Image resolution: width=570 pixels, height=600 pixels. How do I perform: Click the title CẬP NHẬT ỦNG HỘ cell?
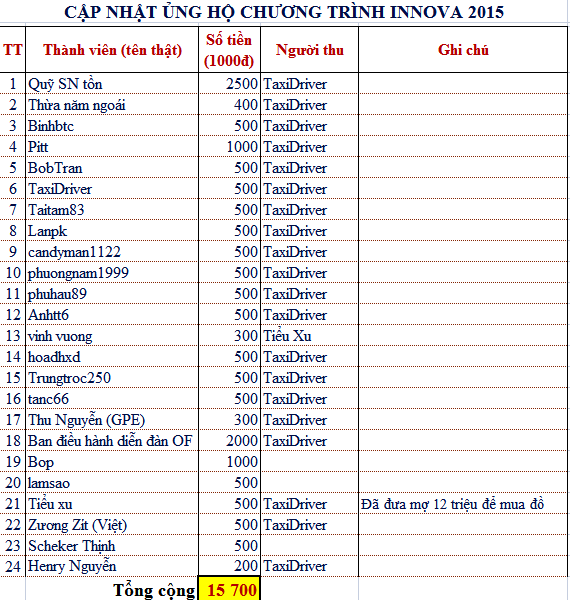coord(284,12)
